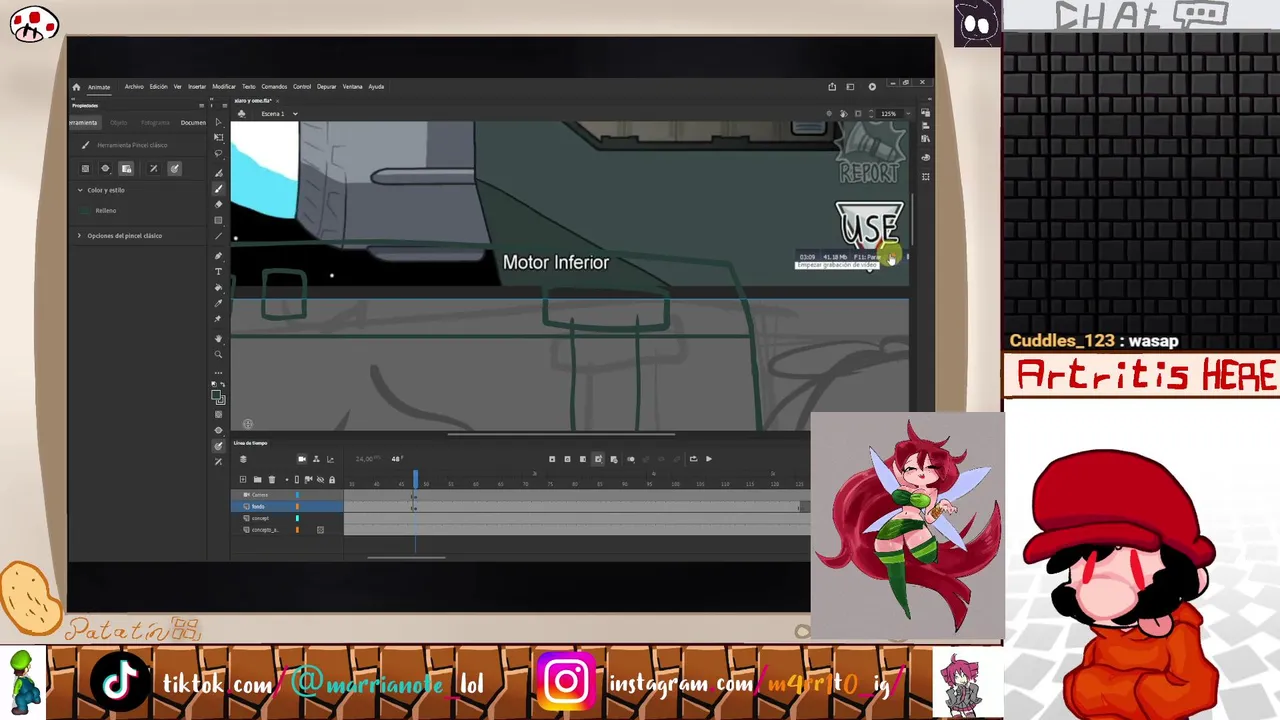Click the TikTok logo in overlay
This screenshot has height=720, width=1280.
120,682
